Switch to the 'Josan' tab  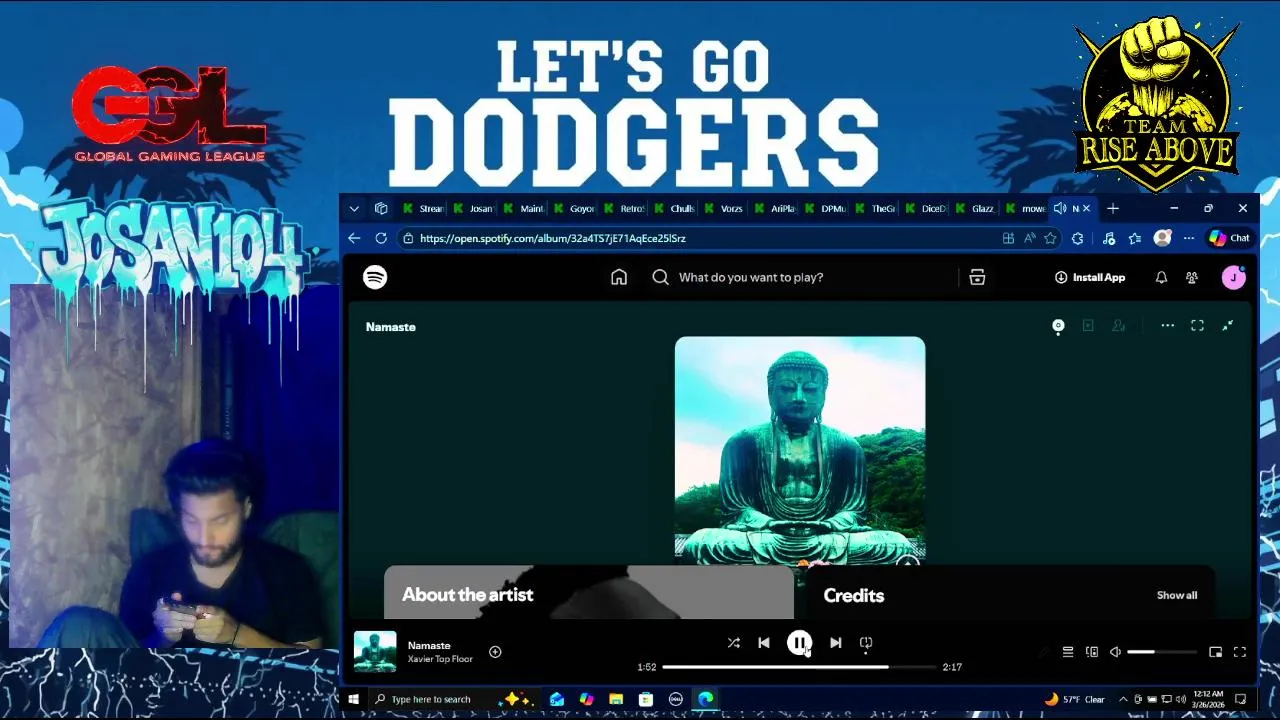point(473,208)
